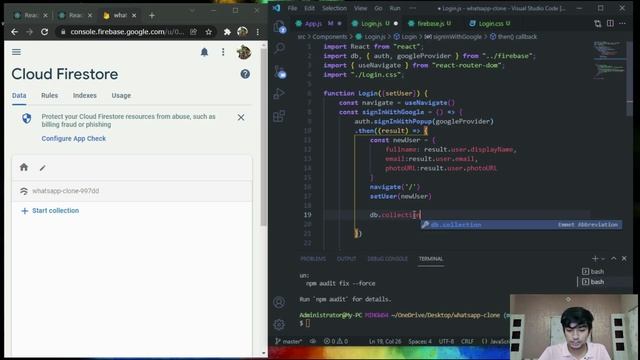This screenshot has width=640, height=360.
Task: Open VS Code Run and Debug view
Action: point(279,93)
